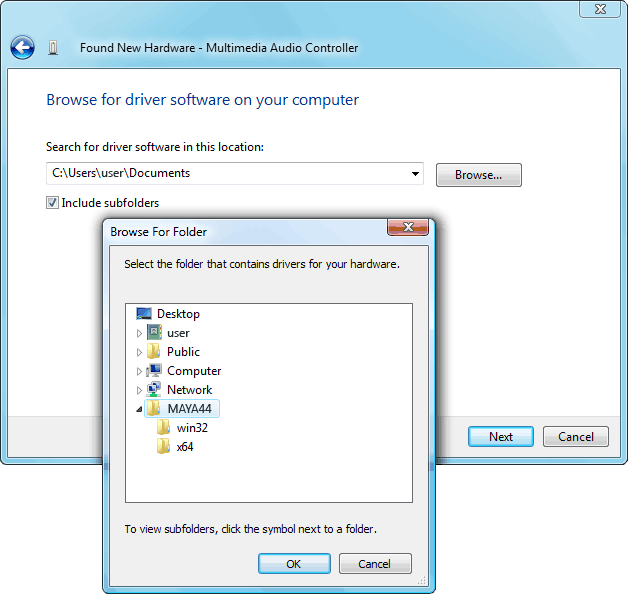Image resolution: width=628 pixels, height=594 pixels.
Task: Close the Browse For Folder dialog
Action: pos(408,227)
